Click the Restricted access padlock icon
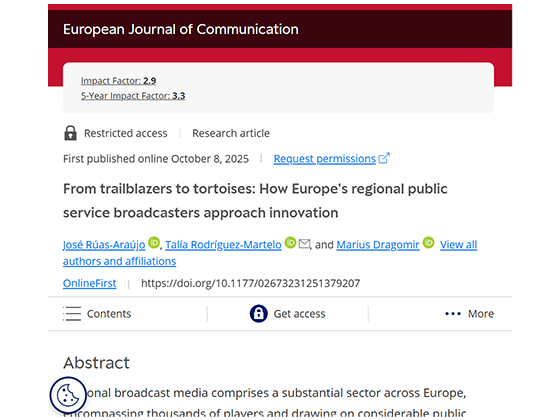 click(70, 133)
